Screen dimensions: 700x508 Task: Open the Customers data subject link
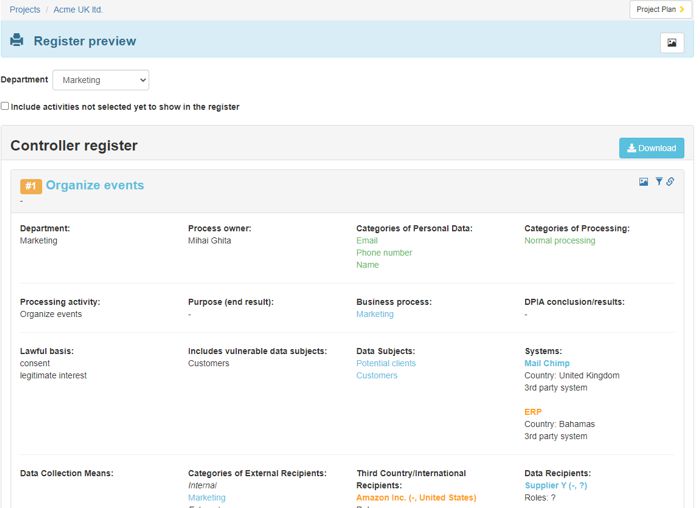[377, 376]
